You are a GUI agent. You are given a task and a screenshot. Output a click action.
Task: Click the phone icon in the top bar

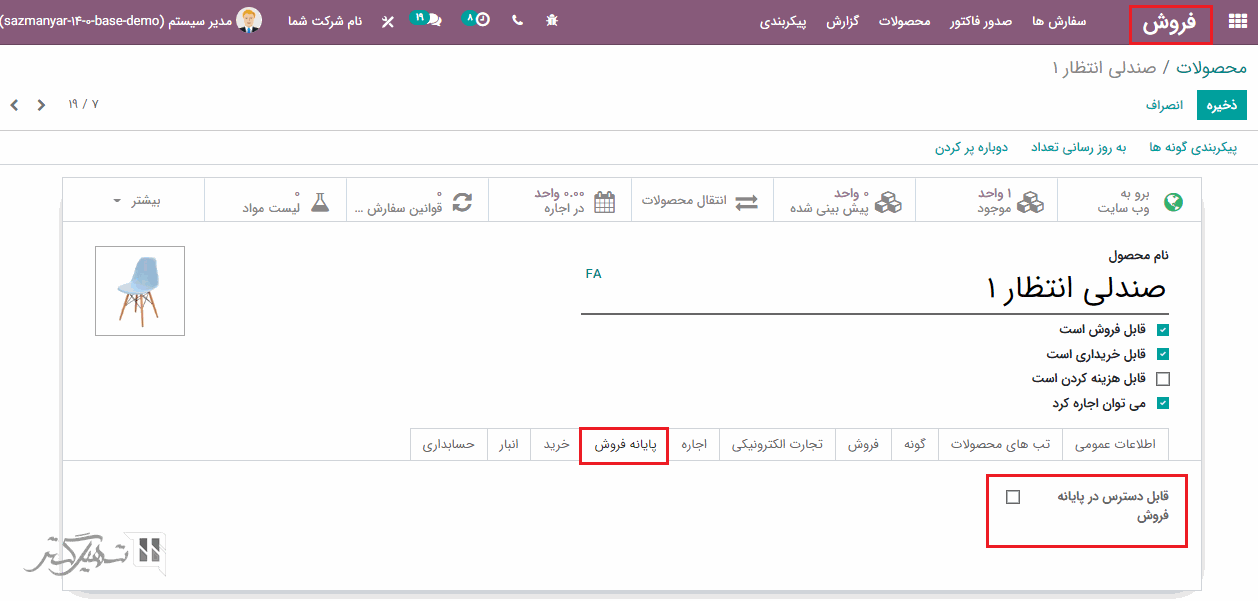517,21
